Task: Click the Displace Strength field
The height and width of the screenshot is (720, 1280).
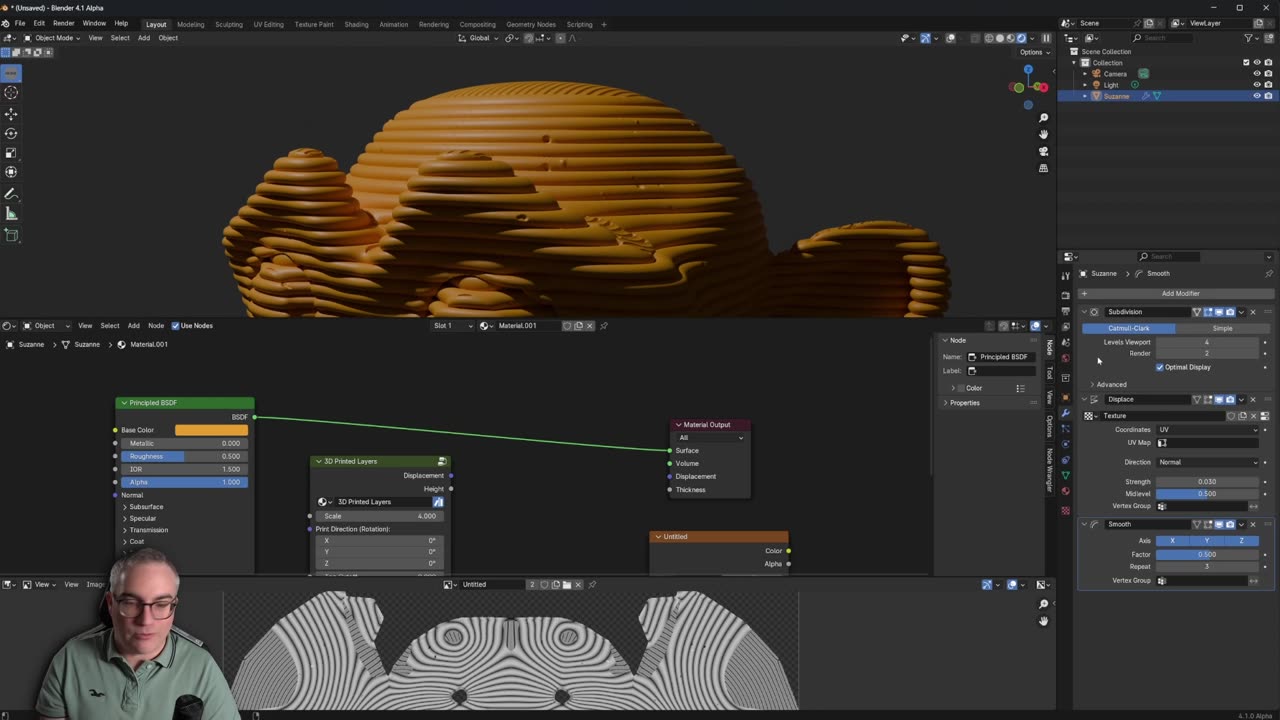Action: (1207, 482)
